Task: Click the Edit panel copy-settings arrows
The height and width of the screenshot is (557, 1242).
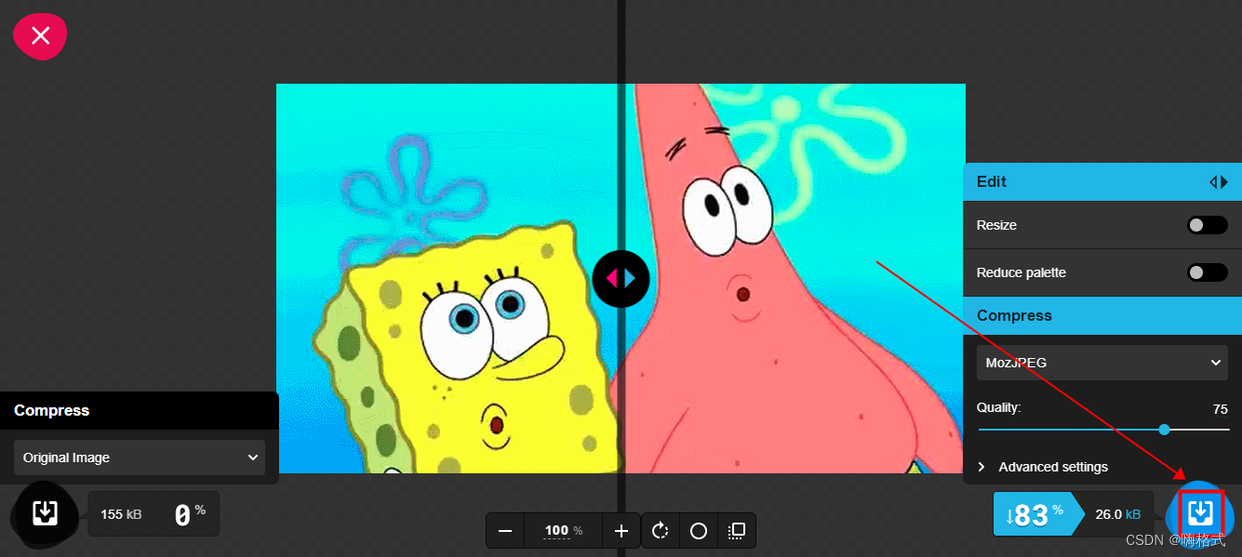Action: pyautogui.click(x=1218, y=182)
